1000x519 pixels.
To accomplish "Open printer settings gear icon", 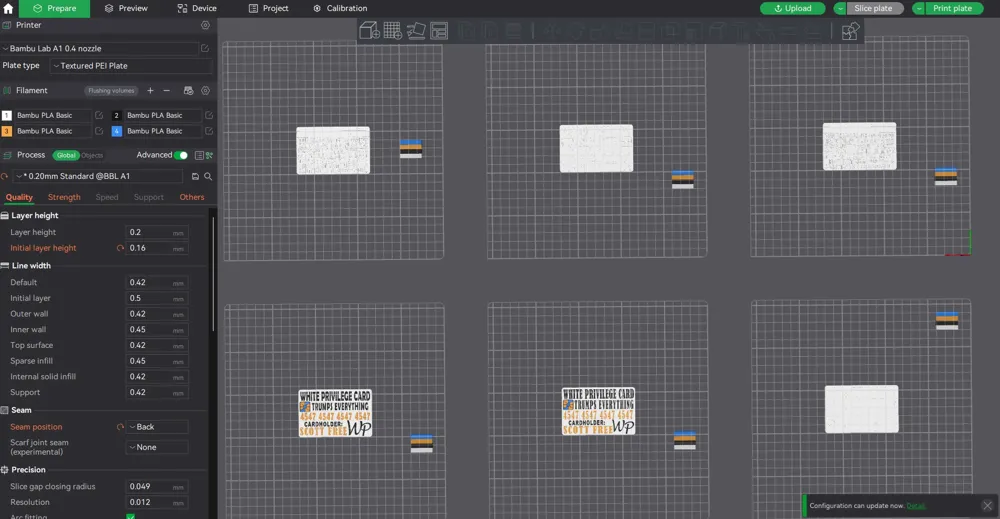I will pos(205,25).
